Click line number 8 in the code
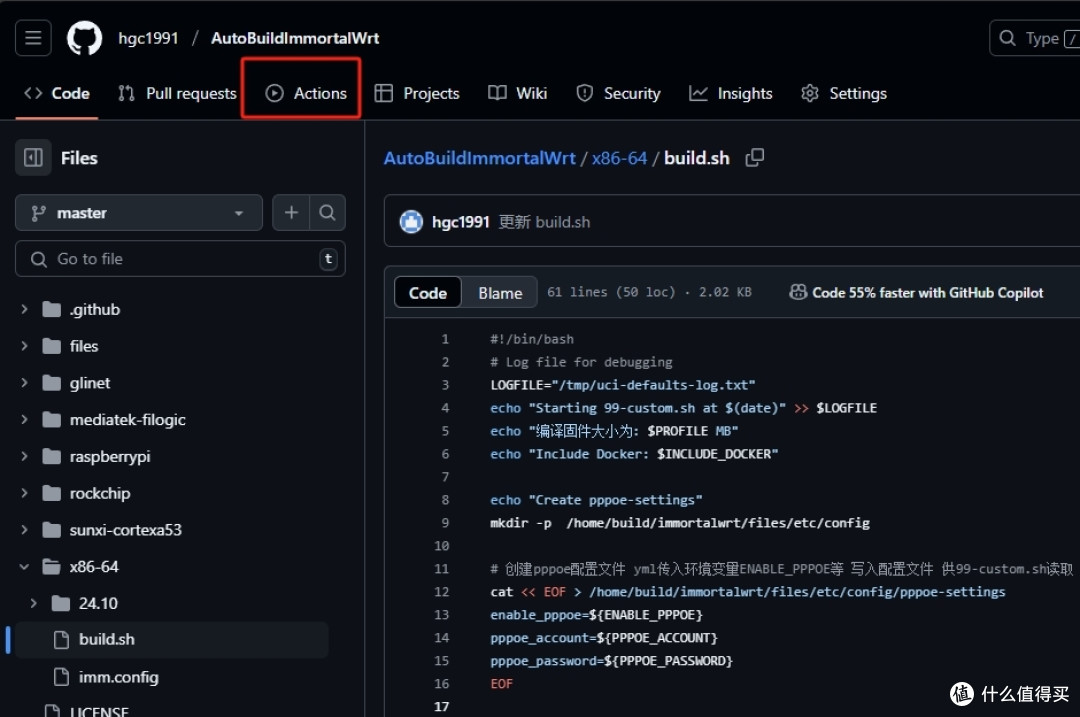 tap(445, 500)
